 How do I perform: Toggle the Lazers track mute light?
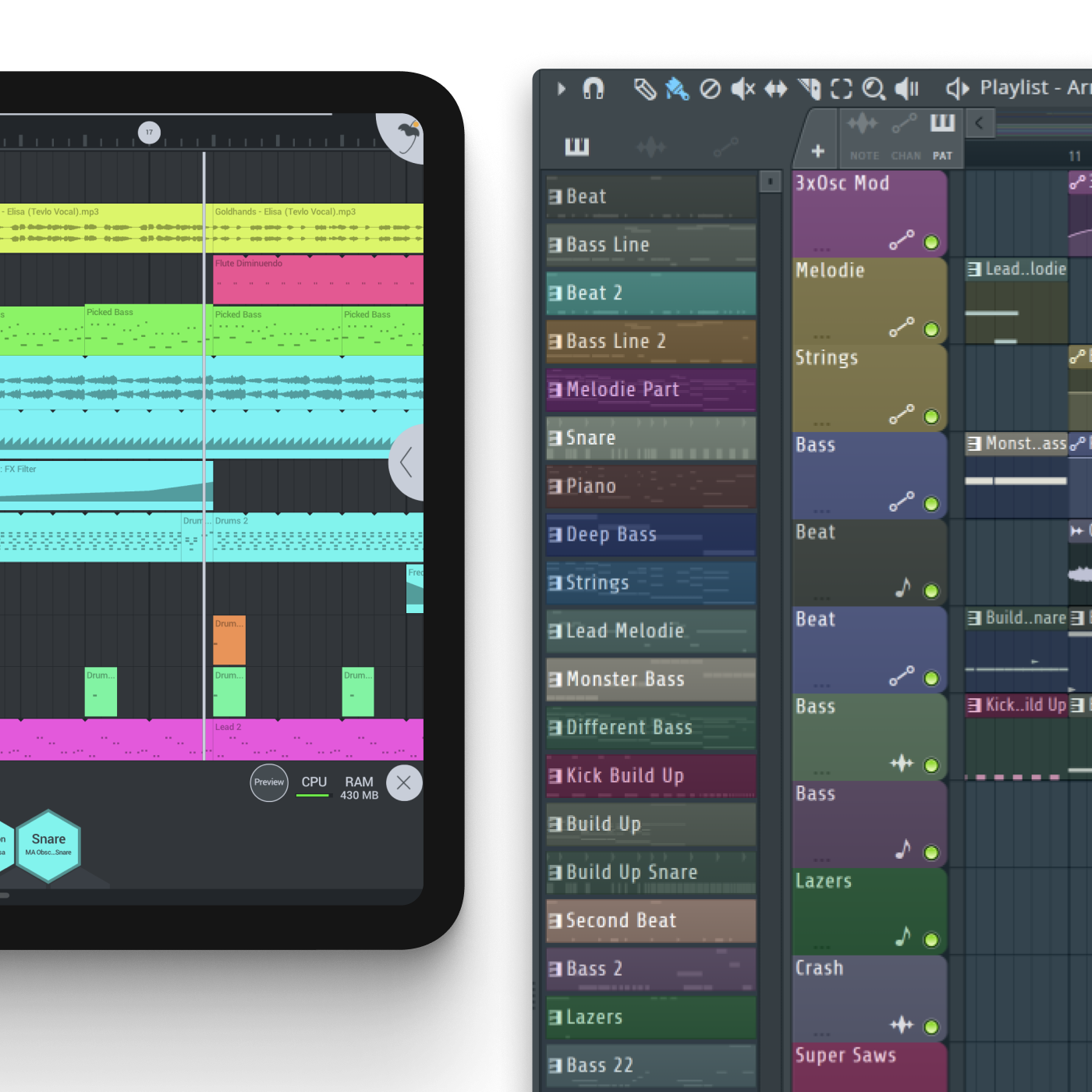931,940
